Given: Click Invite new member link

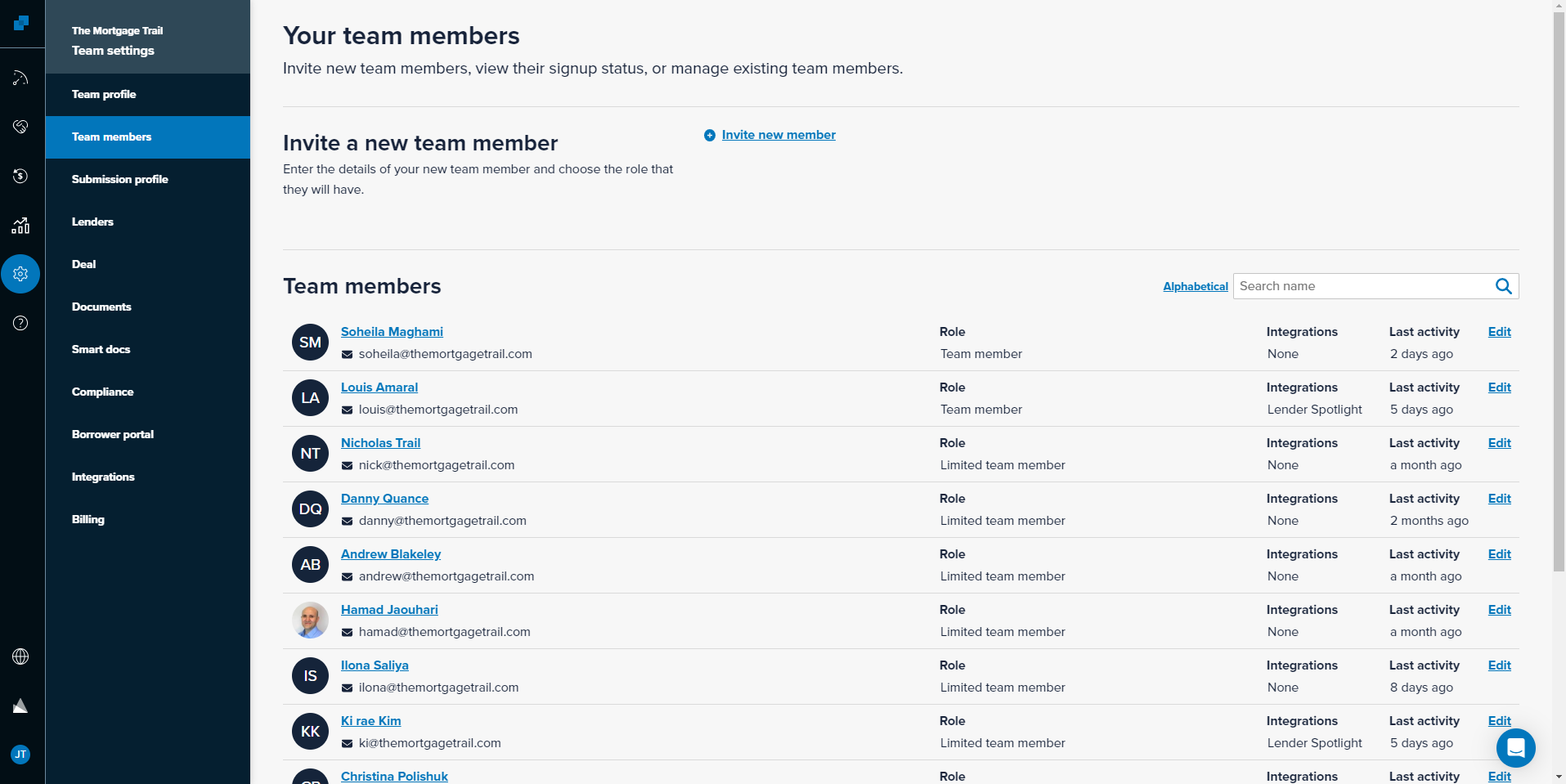Looking at the screenshot, I should (x=778, y=135).
